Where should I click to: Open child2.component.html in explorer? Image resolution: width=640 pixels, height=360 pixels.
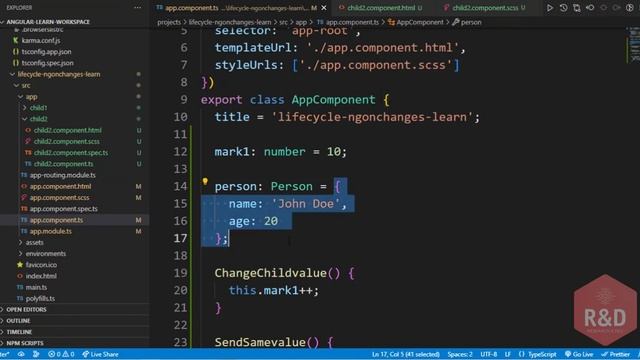pyautogui.click(x=67, y=130)
